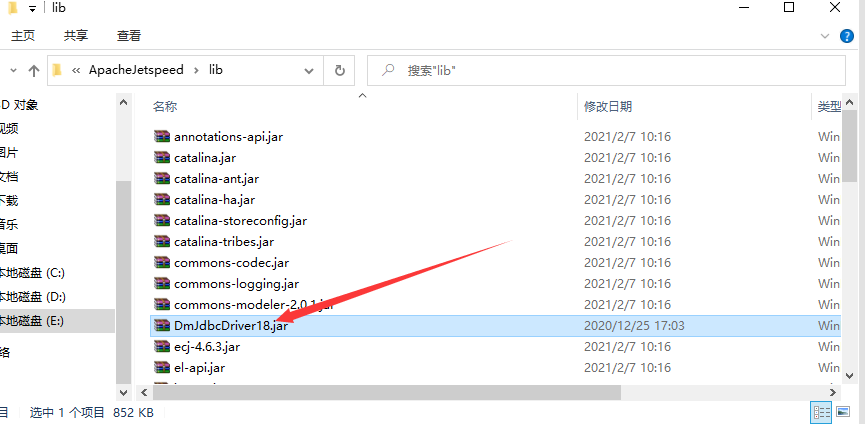Click the catalina-storeconfig.jar file name

tap(240, 221)
